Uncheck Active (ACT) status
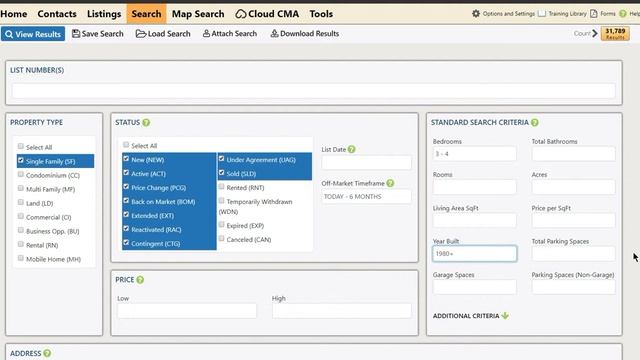Image resolution: width=640 pixels, height=360 pixels. pyautogui.click(x=126, y=173)
